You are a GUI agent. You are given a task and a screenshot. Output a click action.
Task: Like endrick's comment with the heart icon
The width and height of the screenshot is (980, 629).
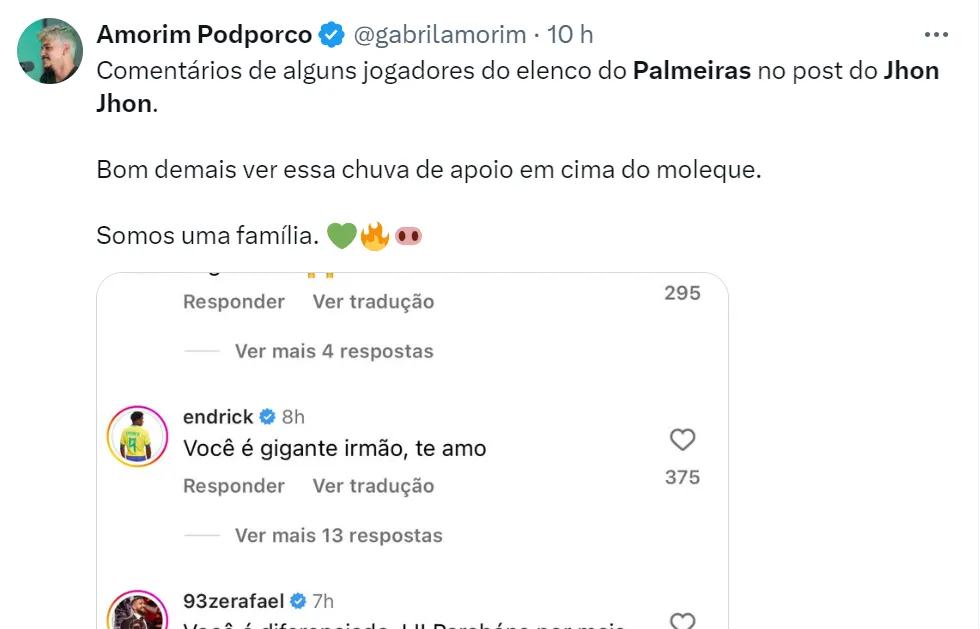click(682, 440)
